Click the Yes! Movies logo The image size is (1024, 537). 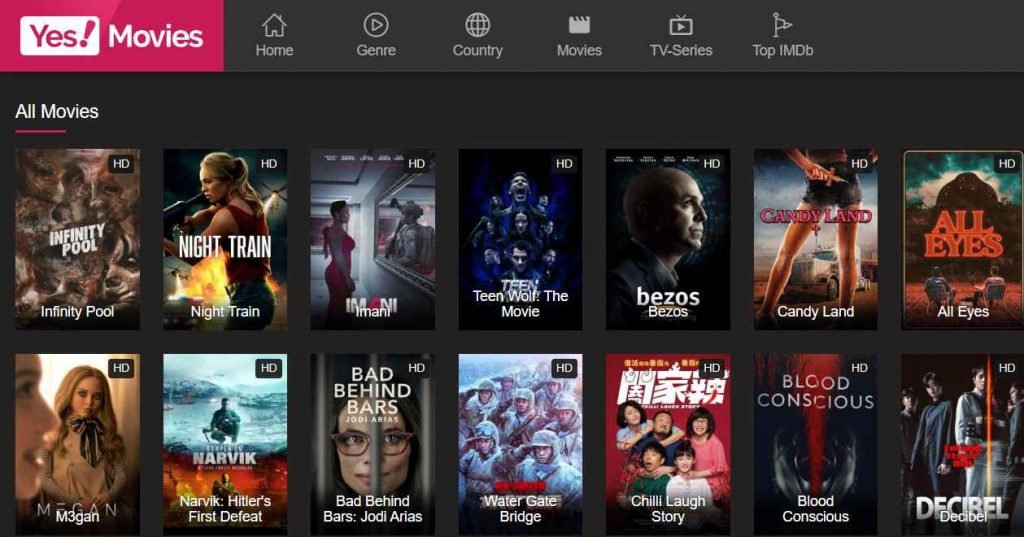click(112, 36)
